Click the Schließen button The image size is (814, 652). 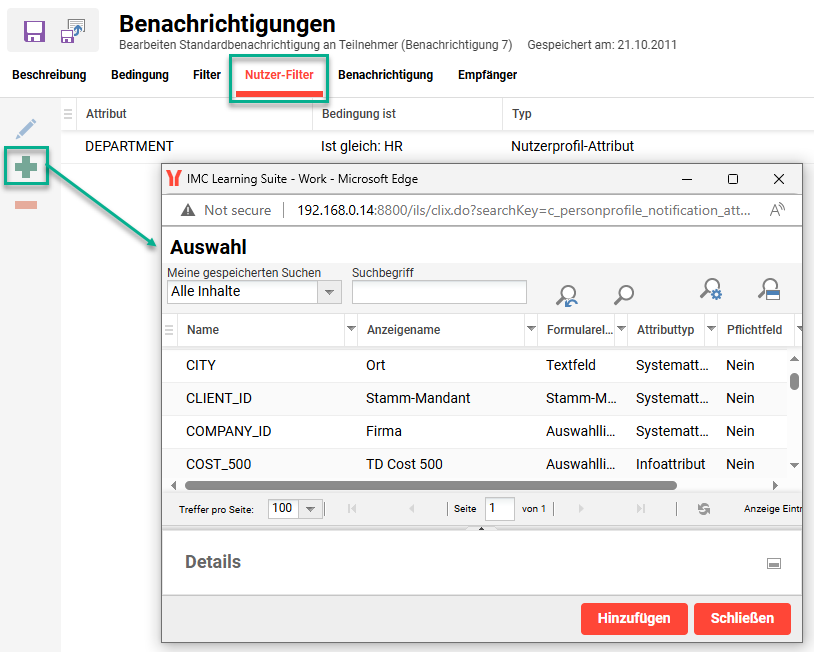742,618
